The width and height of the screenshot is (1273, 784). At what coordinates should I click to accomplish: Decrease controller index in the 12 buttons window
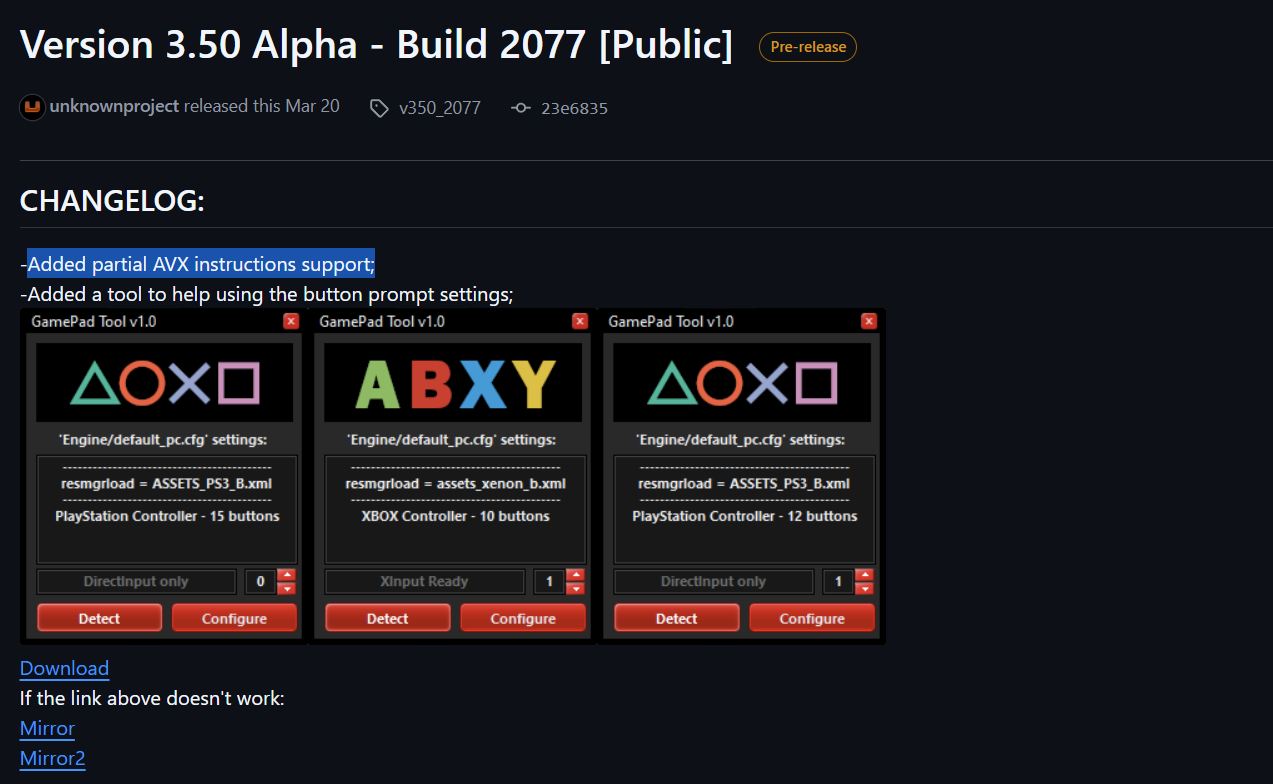[x=864, y=588]
